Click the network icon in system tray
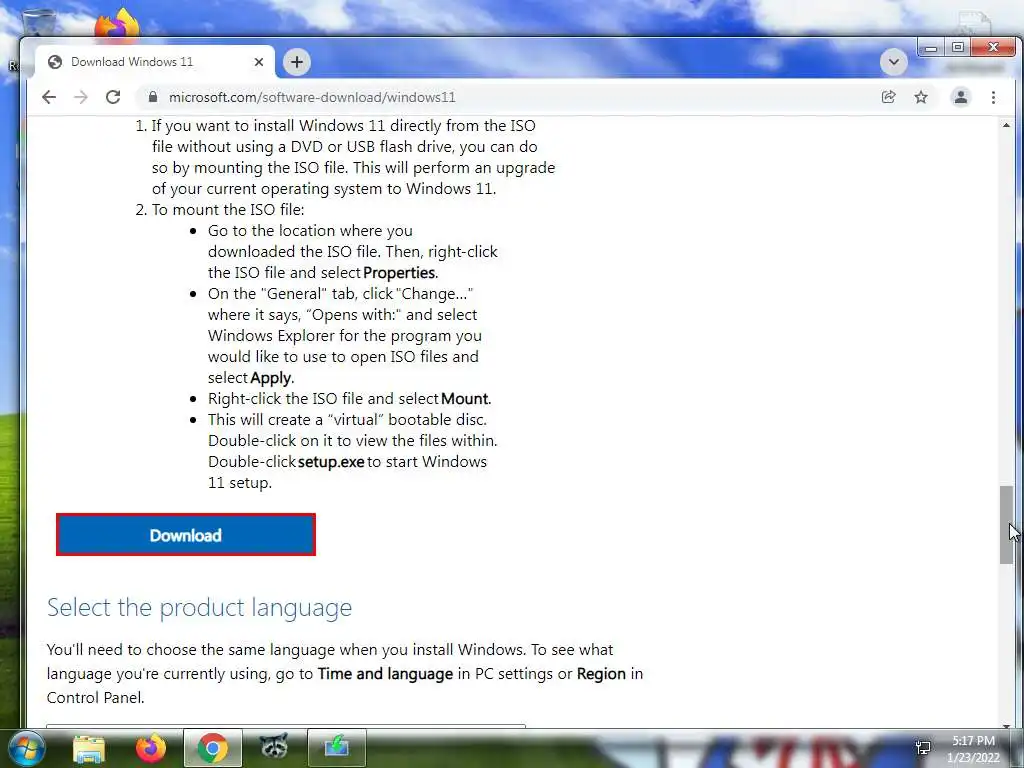The image size is (1024, 768). pyautogui.click(x=923, y=748)
